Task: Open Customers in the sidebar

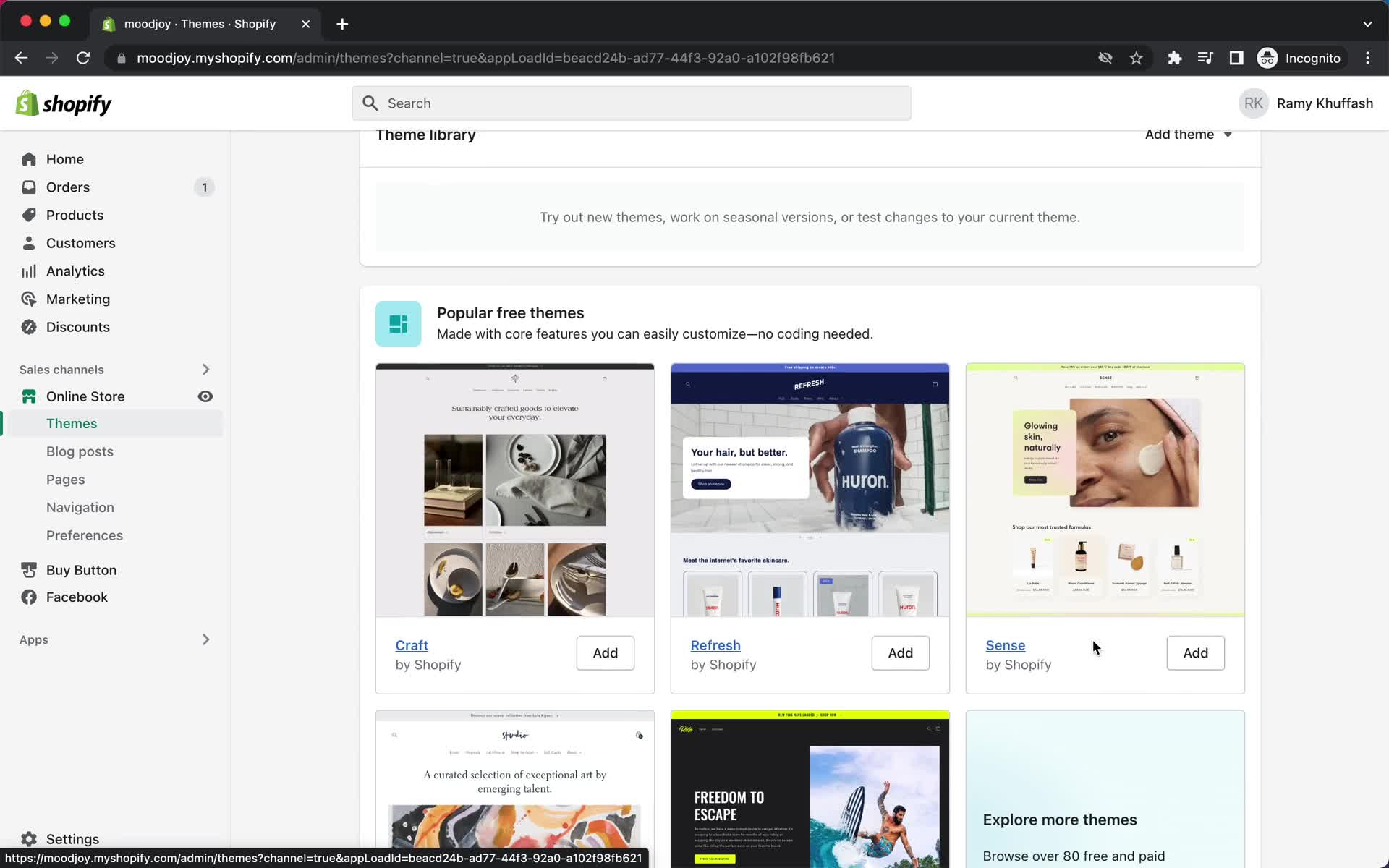Action: point(80,243)
